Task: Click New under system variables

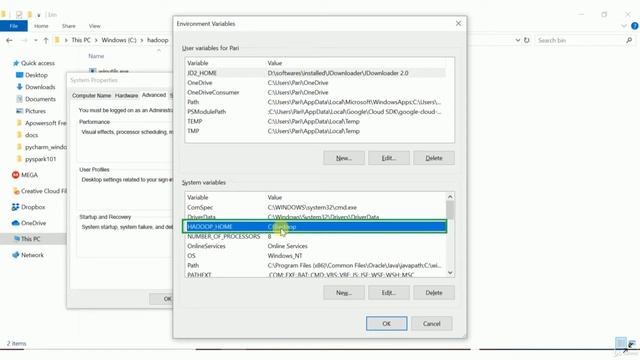Action: (344, 293)
